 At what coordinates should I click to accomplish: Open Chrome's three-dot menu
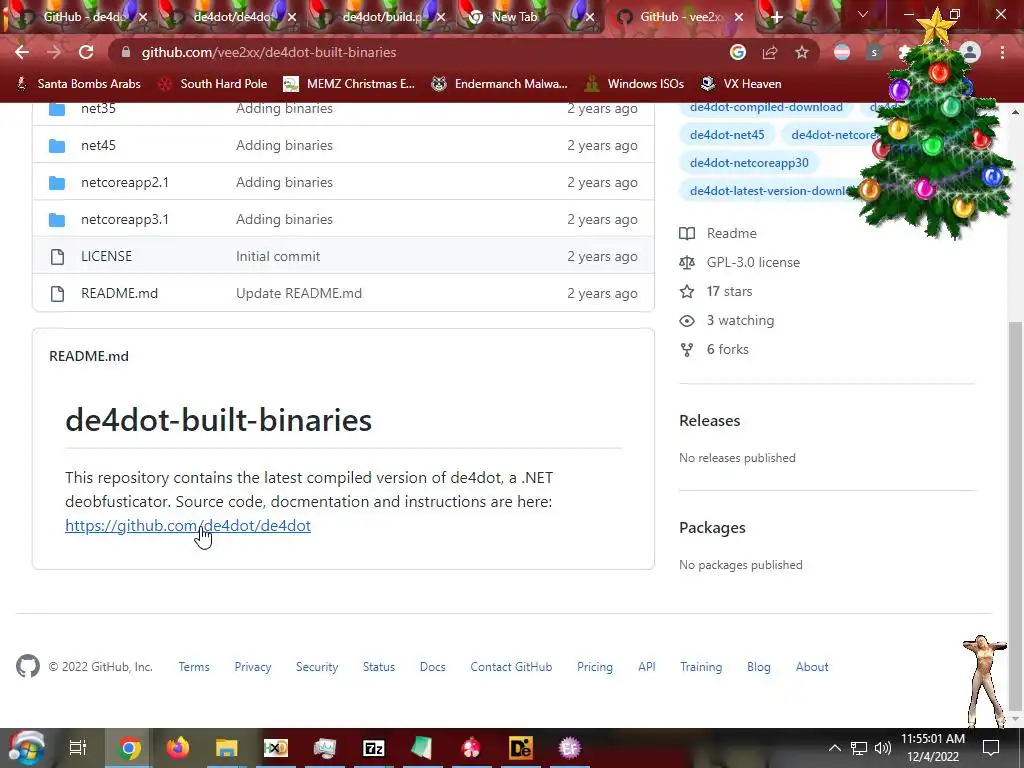click(x=1002, y=52)
